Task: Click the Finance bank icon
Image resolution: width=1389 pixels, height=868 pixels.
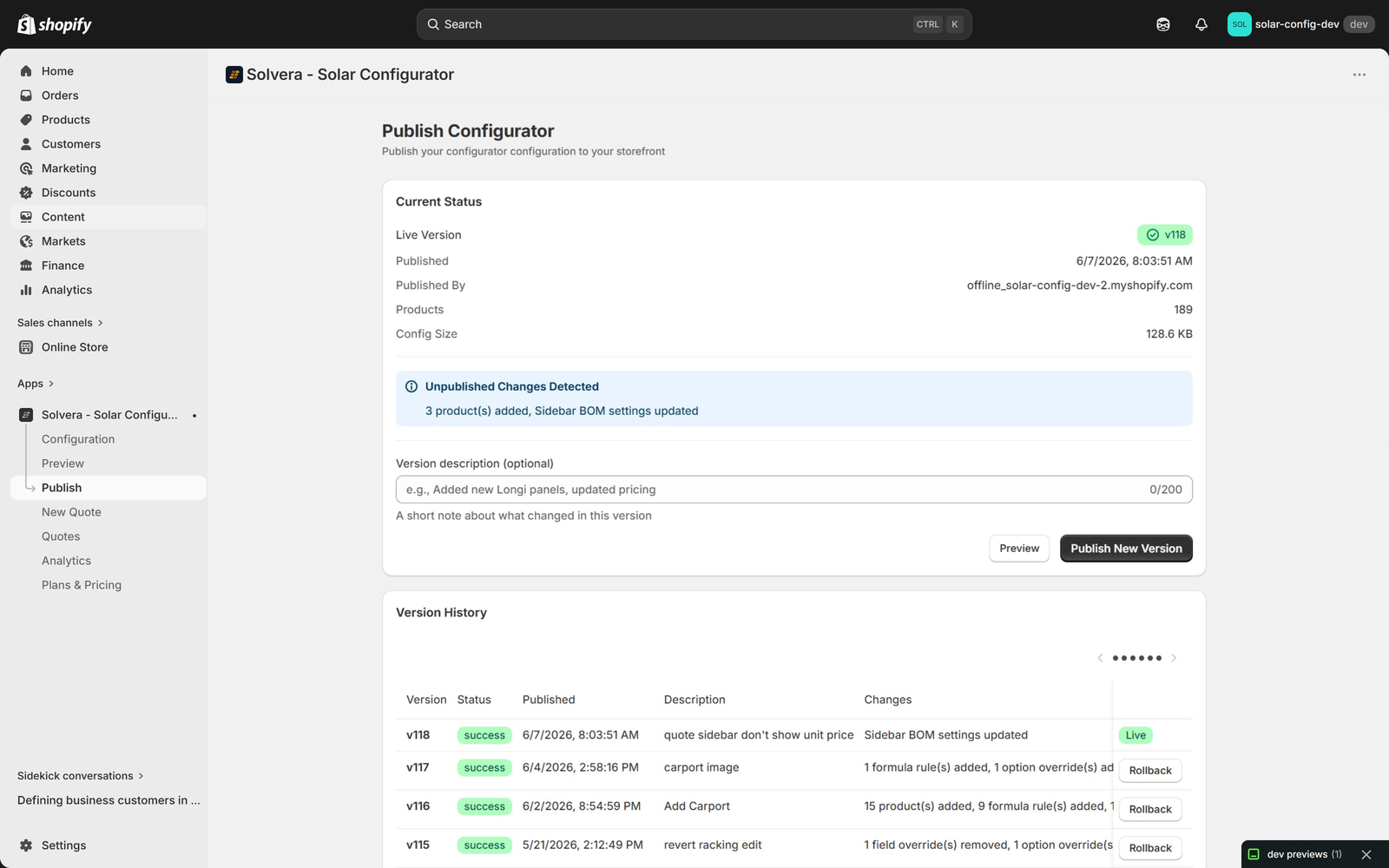Action: click(x=26, y=266)
